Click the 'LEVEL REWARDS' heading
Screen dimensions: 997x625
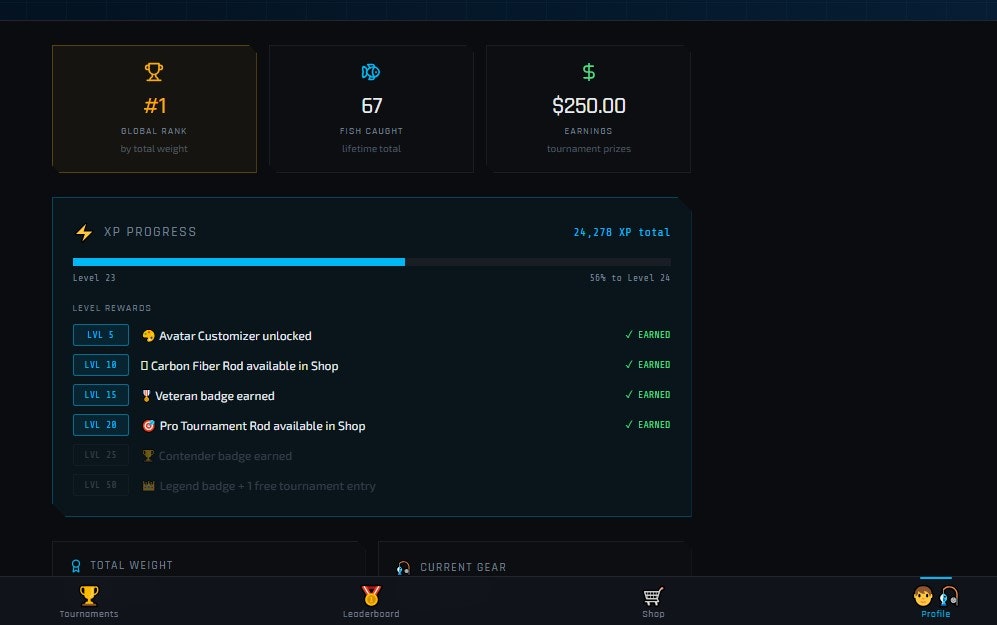click(x=112, y=308)
